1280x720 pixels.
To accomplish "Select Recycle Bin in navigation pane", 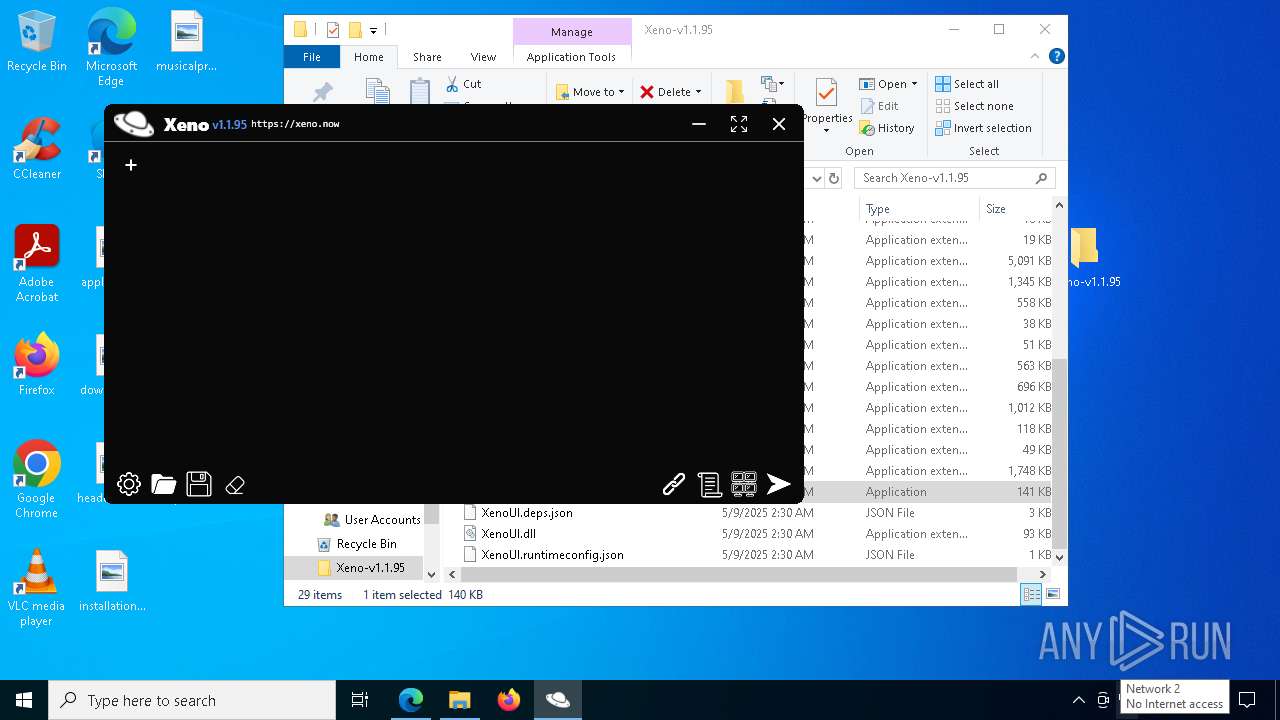I will click(x=356, y=544).
